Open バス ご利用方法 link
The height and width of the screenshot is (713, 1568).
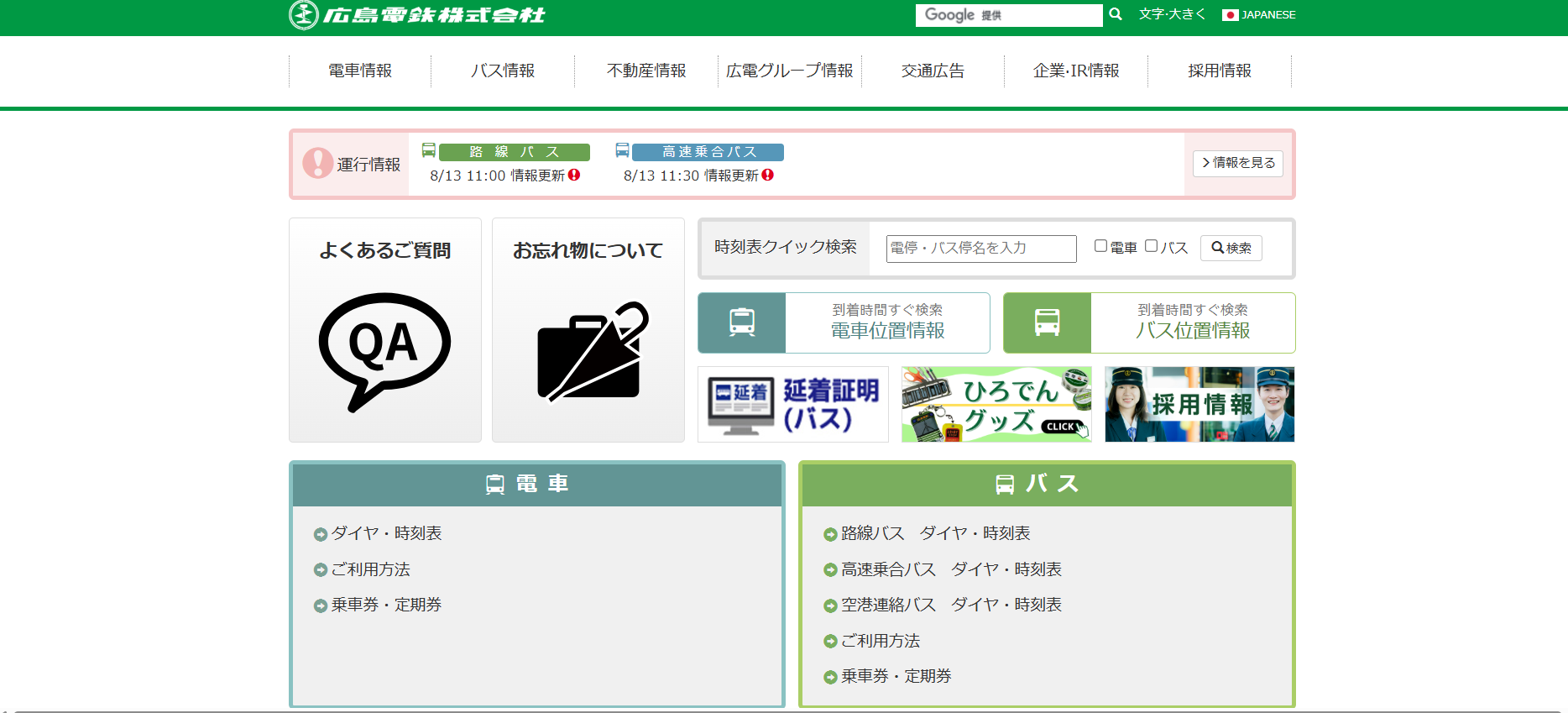coord(881,641)
